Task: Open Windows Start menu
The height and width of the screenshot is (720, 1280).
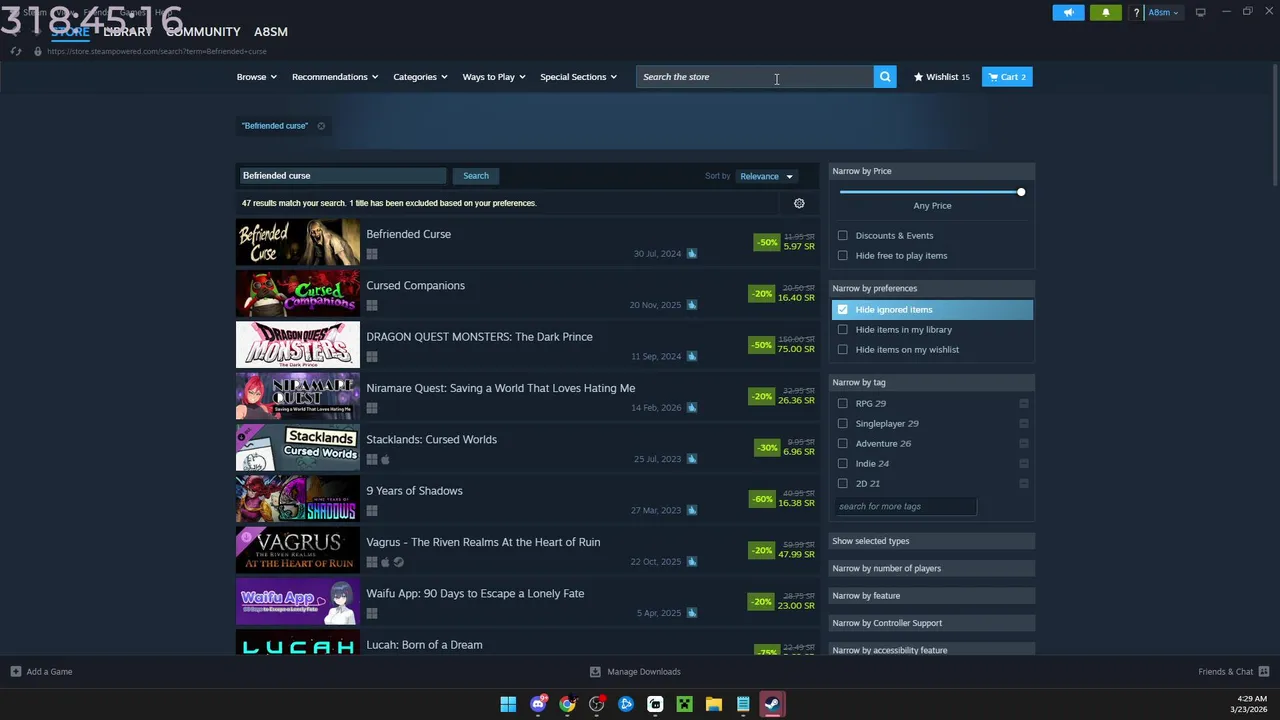Action: click(508, 704)
